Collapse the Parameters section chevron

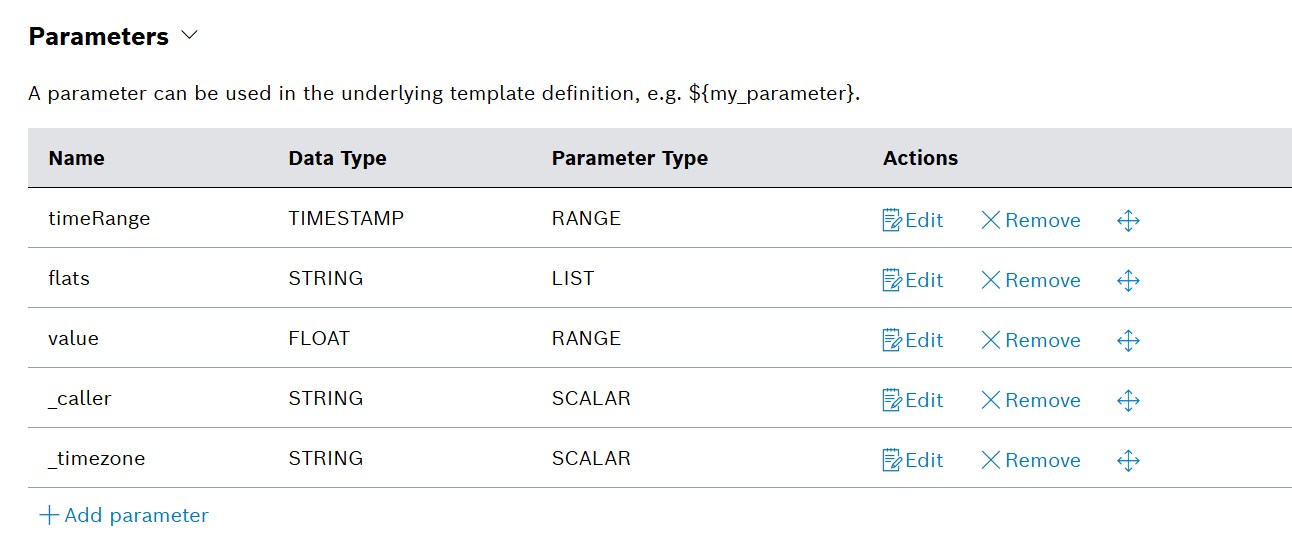(190, 36)
